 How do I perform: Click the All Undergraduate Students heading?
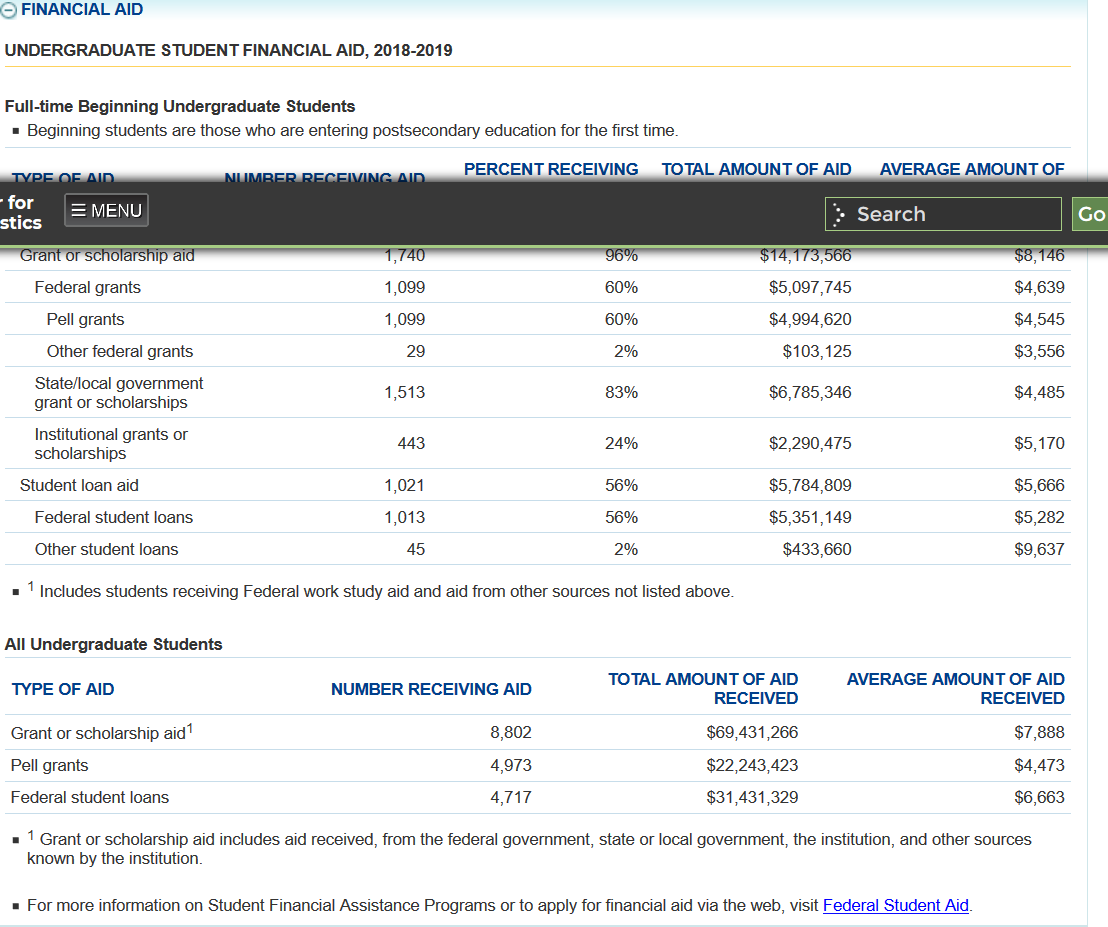(114, 645)
